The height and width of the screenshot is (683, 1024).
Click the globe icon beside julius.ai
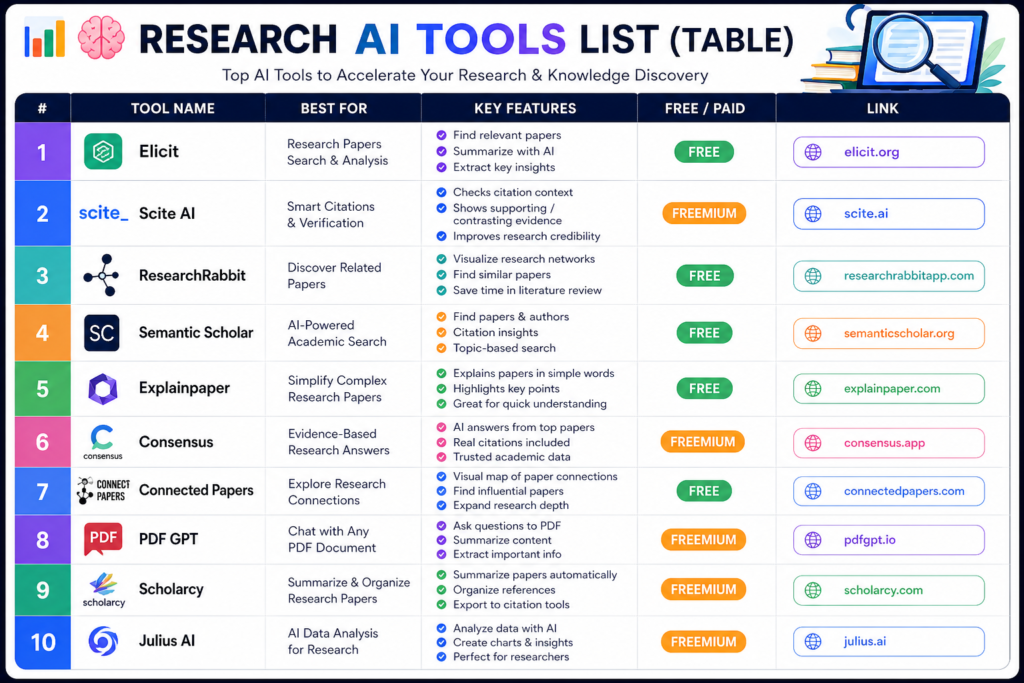click(813, 641)
